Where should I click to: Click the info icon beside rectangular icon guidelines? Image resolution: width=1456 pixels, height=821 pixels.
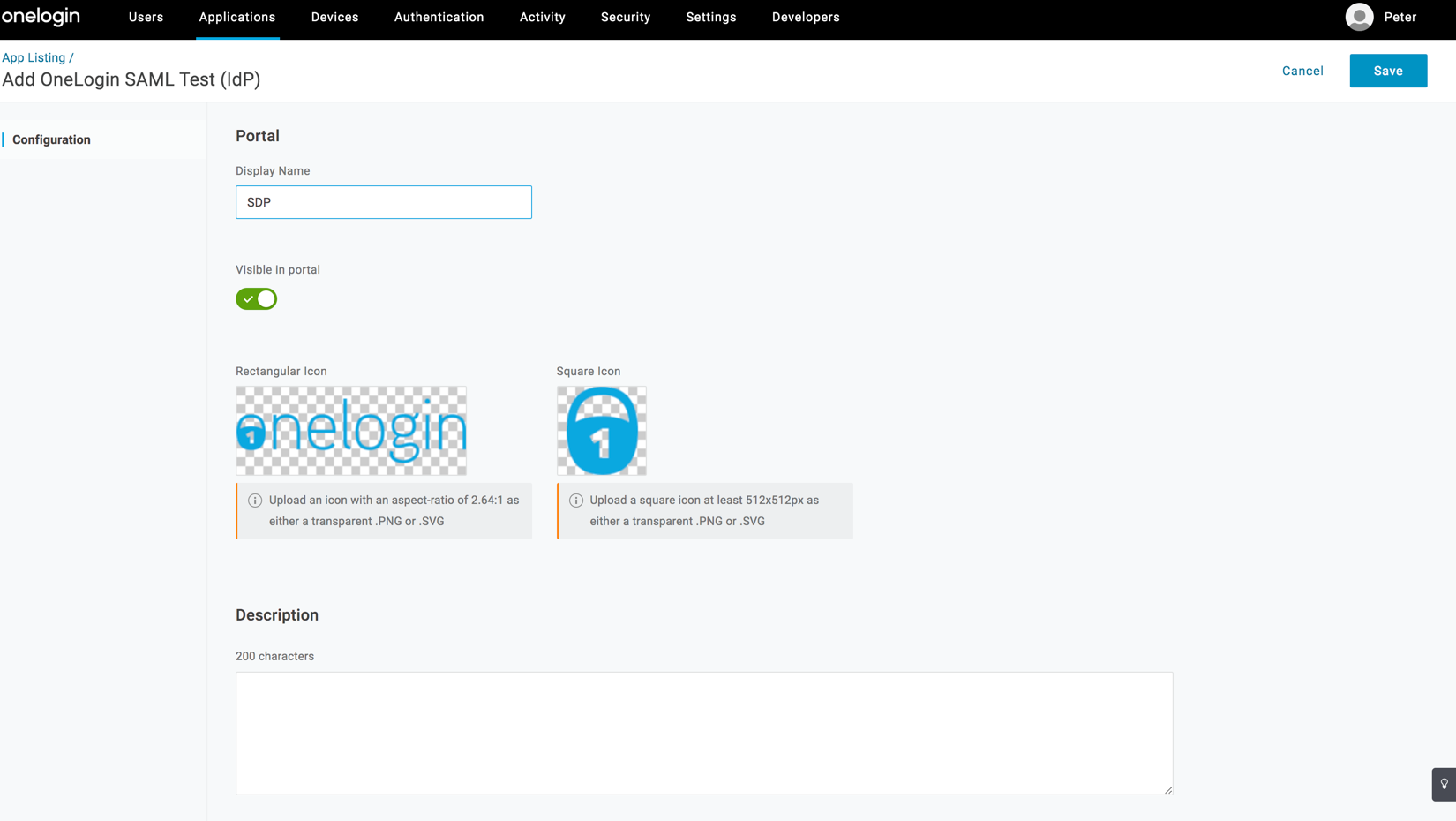tap(255, 500)
